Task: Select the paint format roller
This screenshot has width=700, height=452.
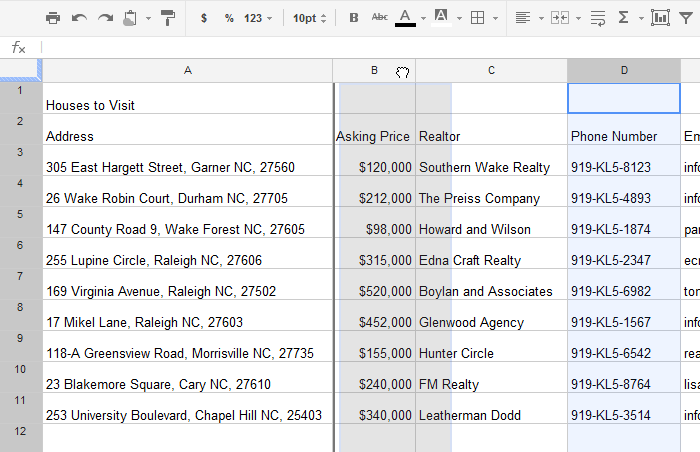Action: [168, 18]
